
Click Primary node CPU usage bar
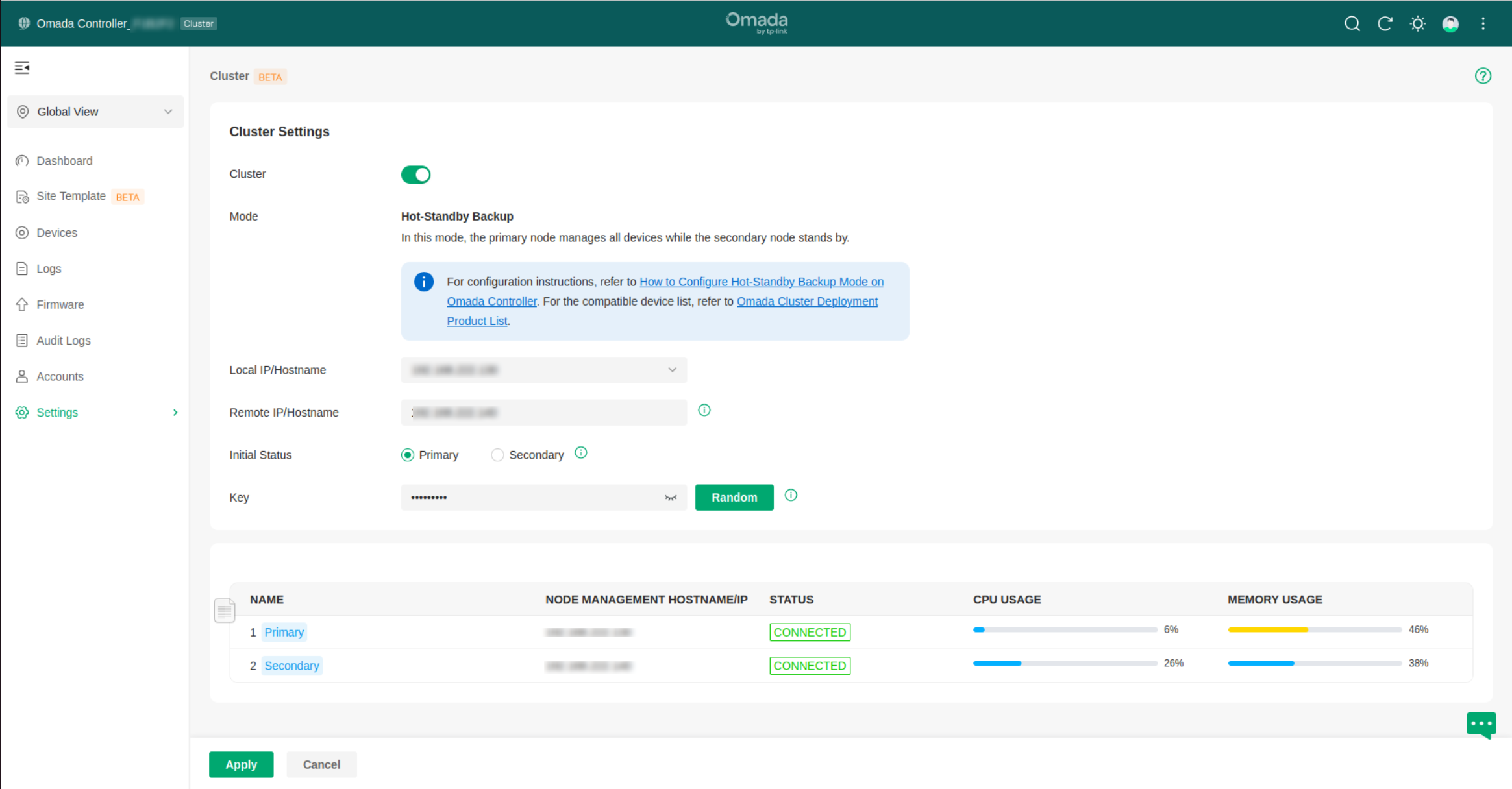click(1065, 630)
